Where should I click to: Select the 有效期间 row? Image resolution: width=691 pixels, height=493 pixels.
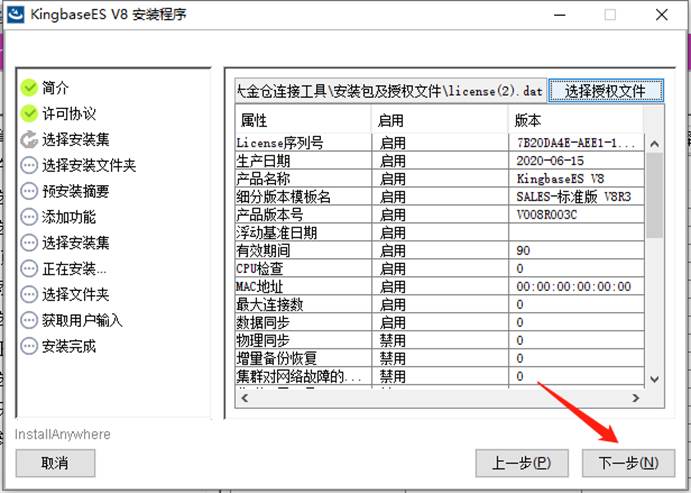[x=440, y=251]
